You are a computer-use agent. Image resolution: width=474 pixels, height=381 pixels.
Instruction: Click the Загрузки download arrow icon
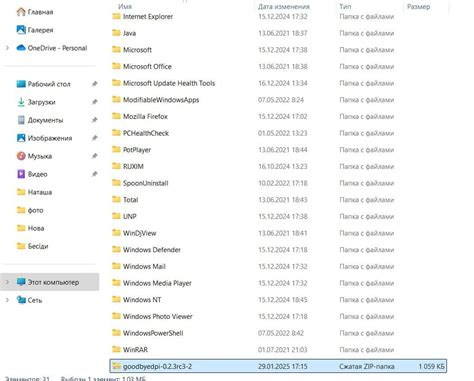pyautogui.click(x=21, y=102)
